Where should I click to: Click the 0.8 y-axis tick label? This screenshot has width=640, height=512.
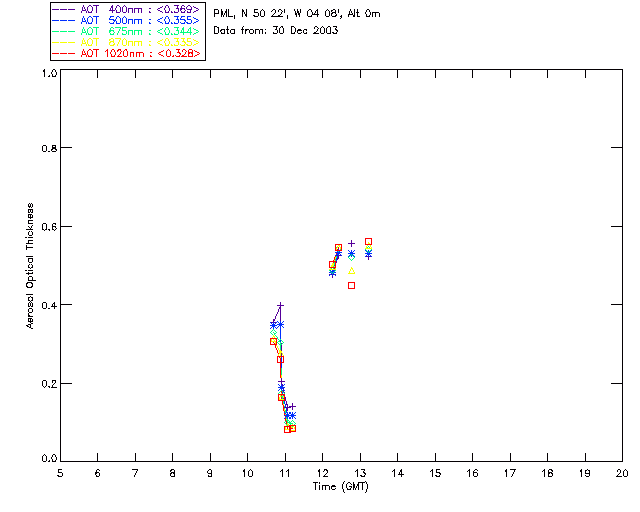[x=49, y=148]
